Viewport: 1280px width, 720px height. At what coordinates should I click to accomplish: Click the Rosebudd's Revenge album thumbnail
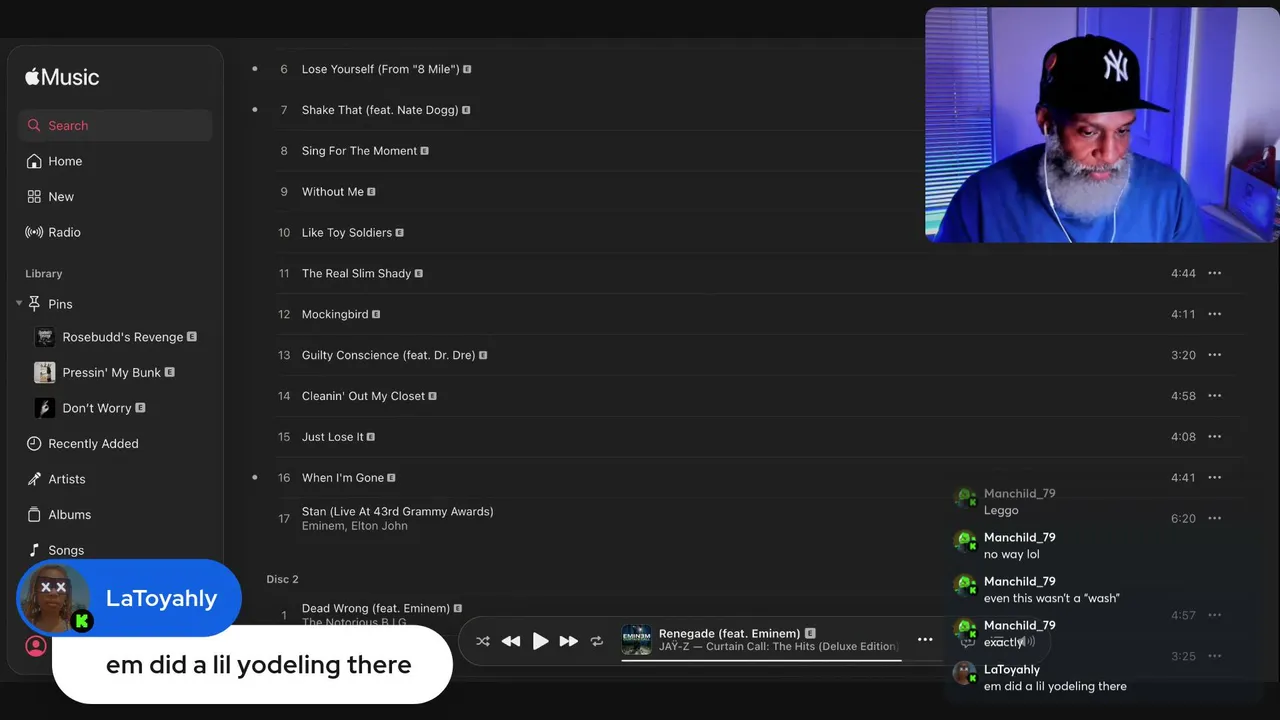tap(45, 337)
